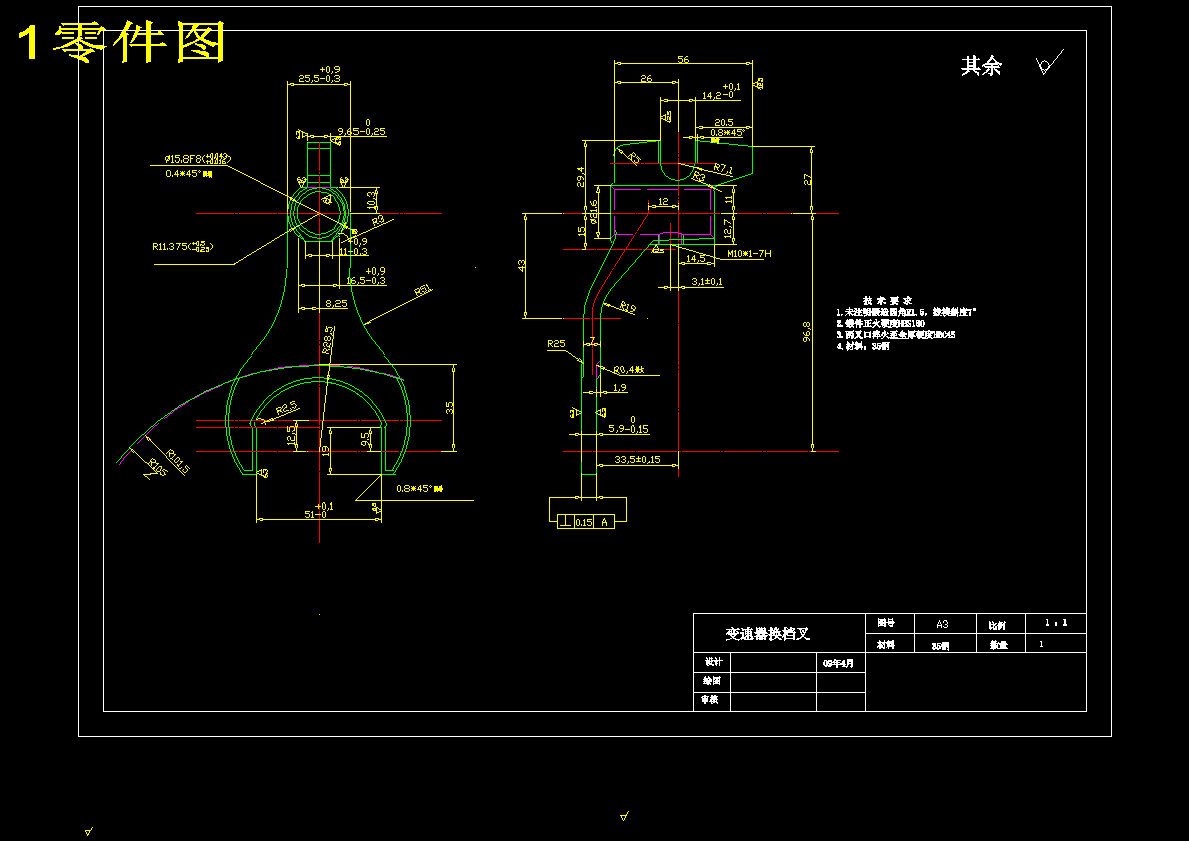Click the 29,4 vertical dimension
1189x841 pixels.
[581, 177]
